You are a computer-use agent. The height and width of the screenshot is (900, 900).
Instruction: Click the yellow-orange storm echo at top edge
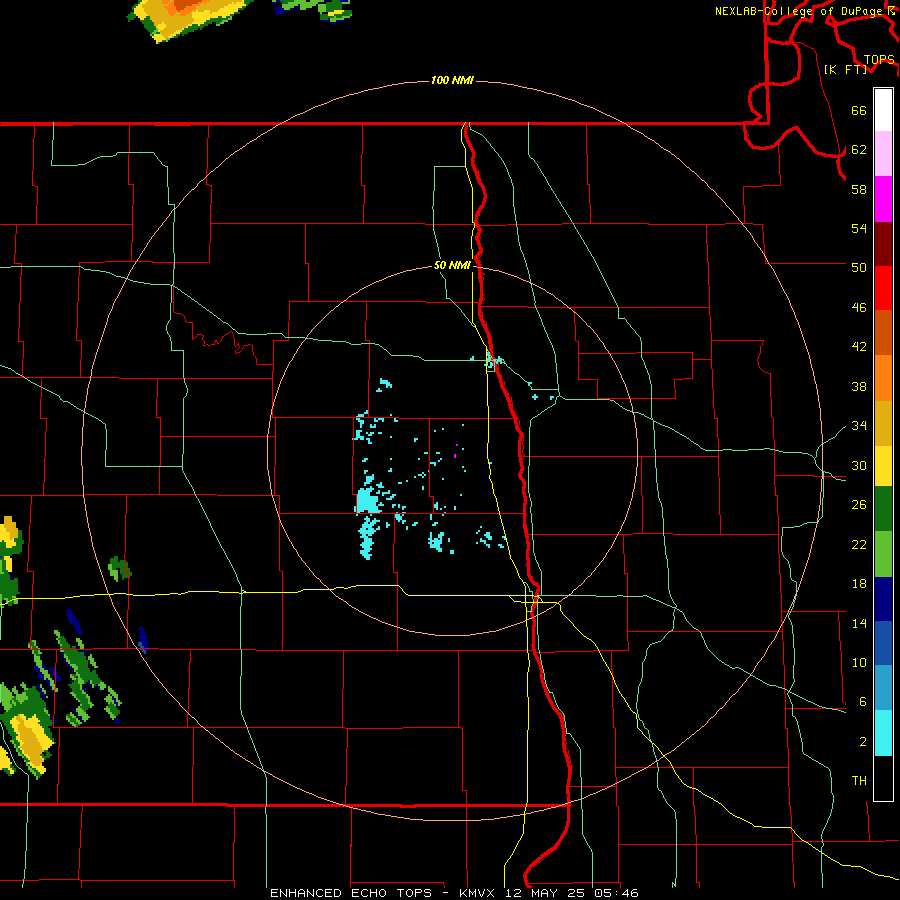pyautogui.click(x=189, y=17)
